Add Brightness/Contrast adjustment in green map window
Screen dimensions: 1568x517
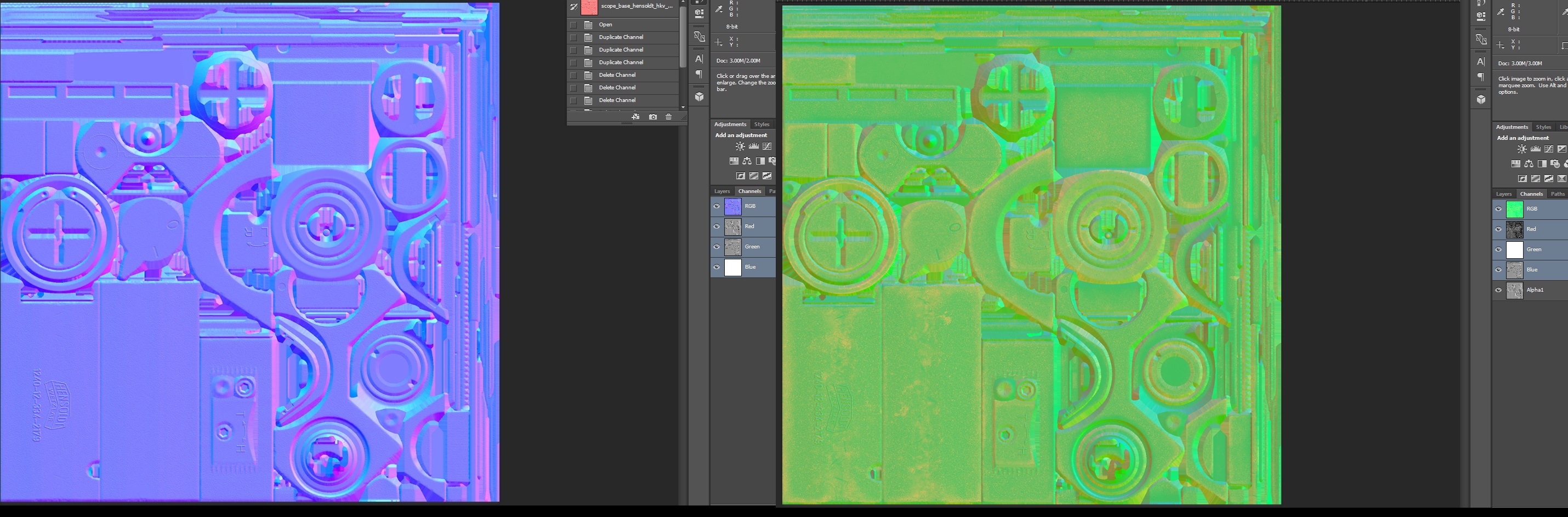click(1522, 149)
